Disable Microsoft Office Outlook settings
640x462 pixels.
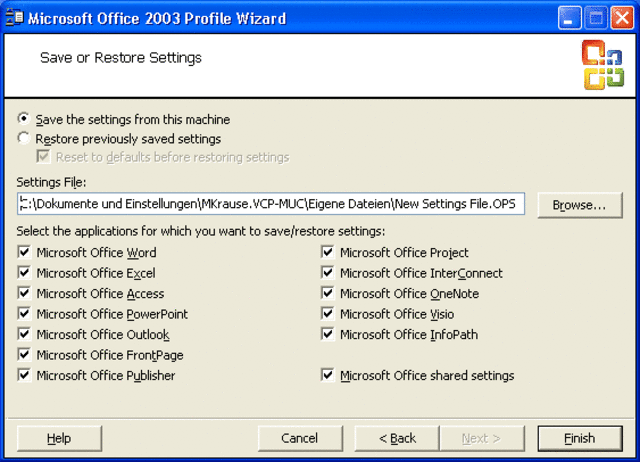(x=24, y=334)
